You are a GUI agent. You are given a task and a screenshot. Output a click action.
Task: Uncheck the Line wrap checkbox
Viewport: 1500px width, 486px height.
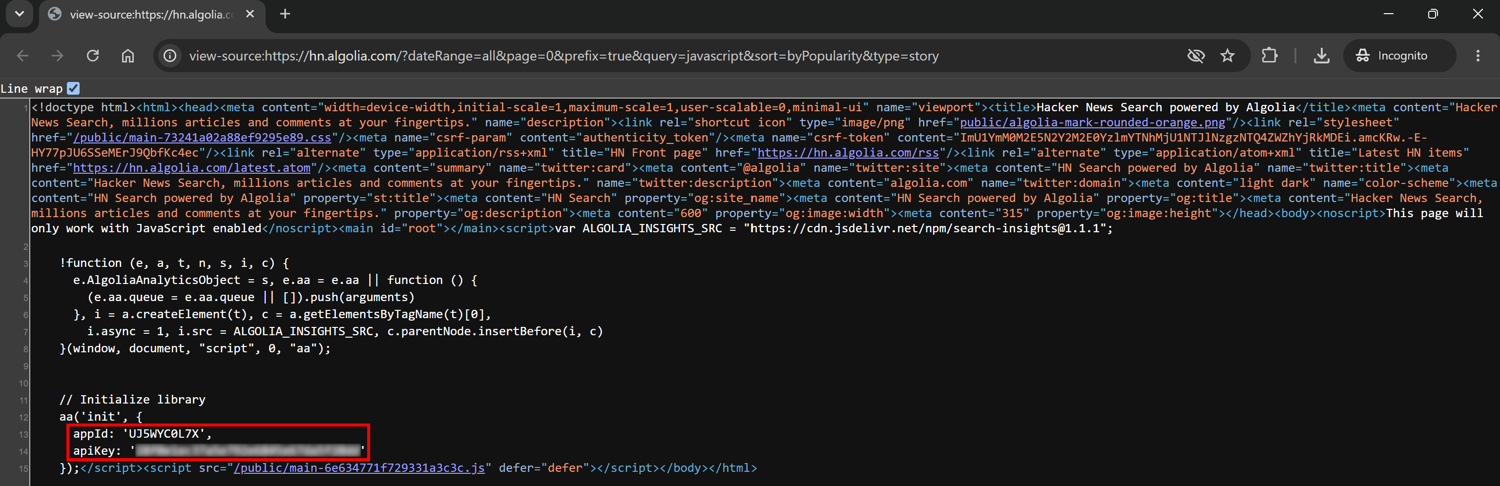coord(73,89)
